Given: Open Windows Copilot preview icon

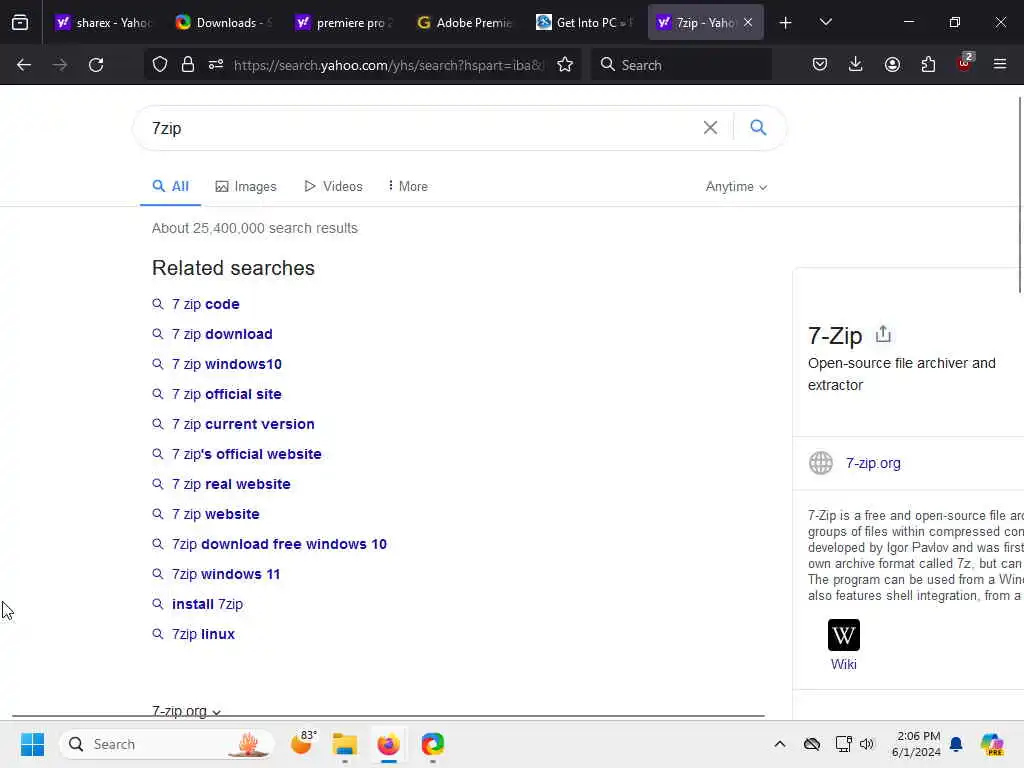Looking at the screenshot, I should [992, 744].
